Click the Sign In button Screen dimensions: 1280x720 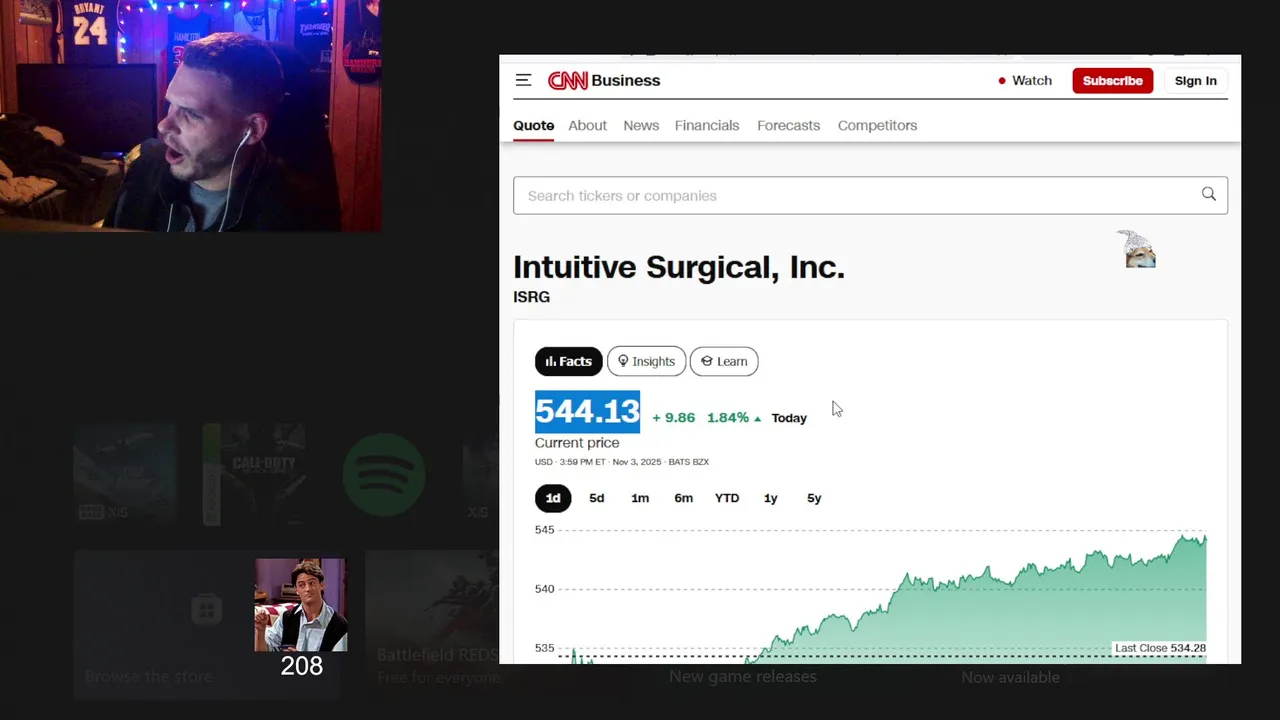tap(1195, 81)
